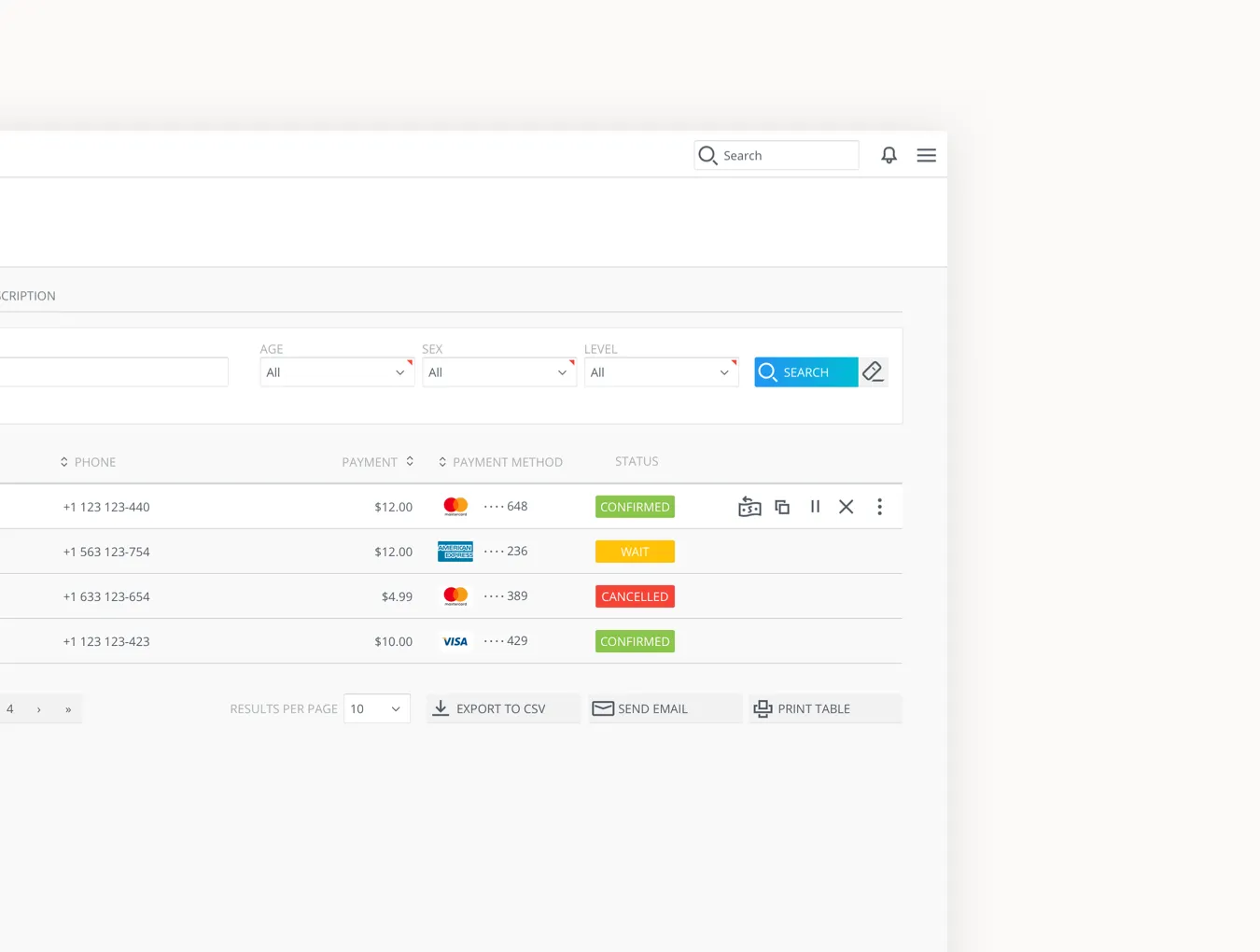Click CONFIRMED status for +1 123 123-423
The height and width of the screenshot is (952, 1260).
click(x=635, y=641)
